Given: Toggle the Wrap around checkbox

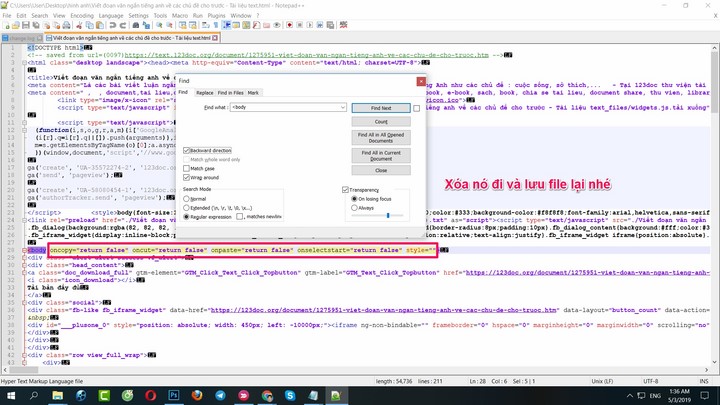Looking at the screenshot, I should click(186, 176).
